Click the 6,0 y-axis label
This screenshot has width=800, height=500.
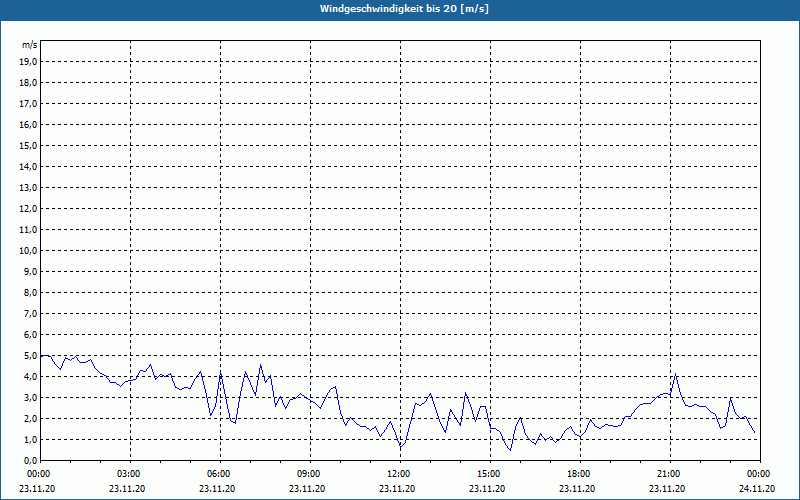point(30,335)
